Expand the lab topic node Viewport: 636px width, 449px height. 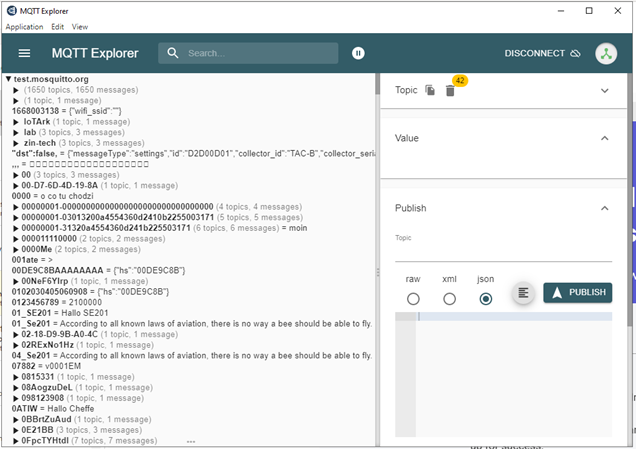[16, 133]
